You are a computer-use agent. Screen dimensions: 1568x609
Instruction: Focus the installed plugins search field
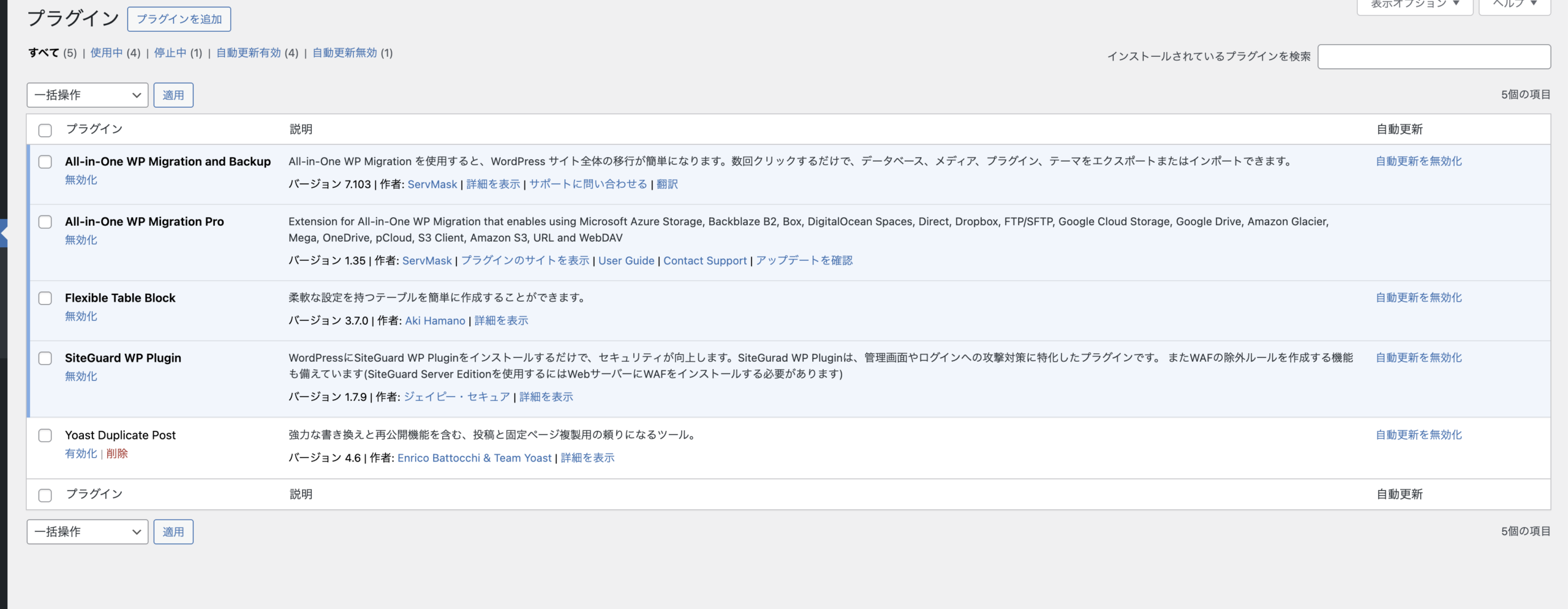pos(1434,57)
